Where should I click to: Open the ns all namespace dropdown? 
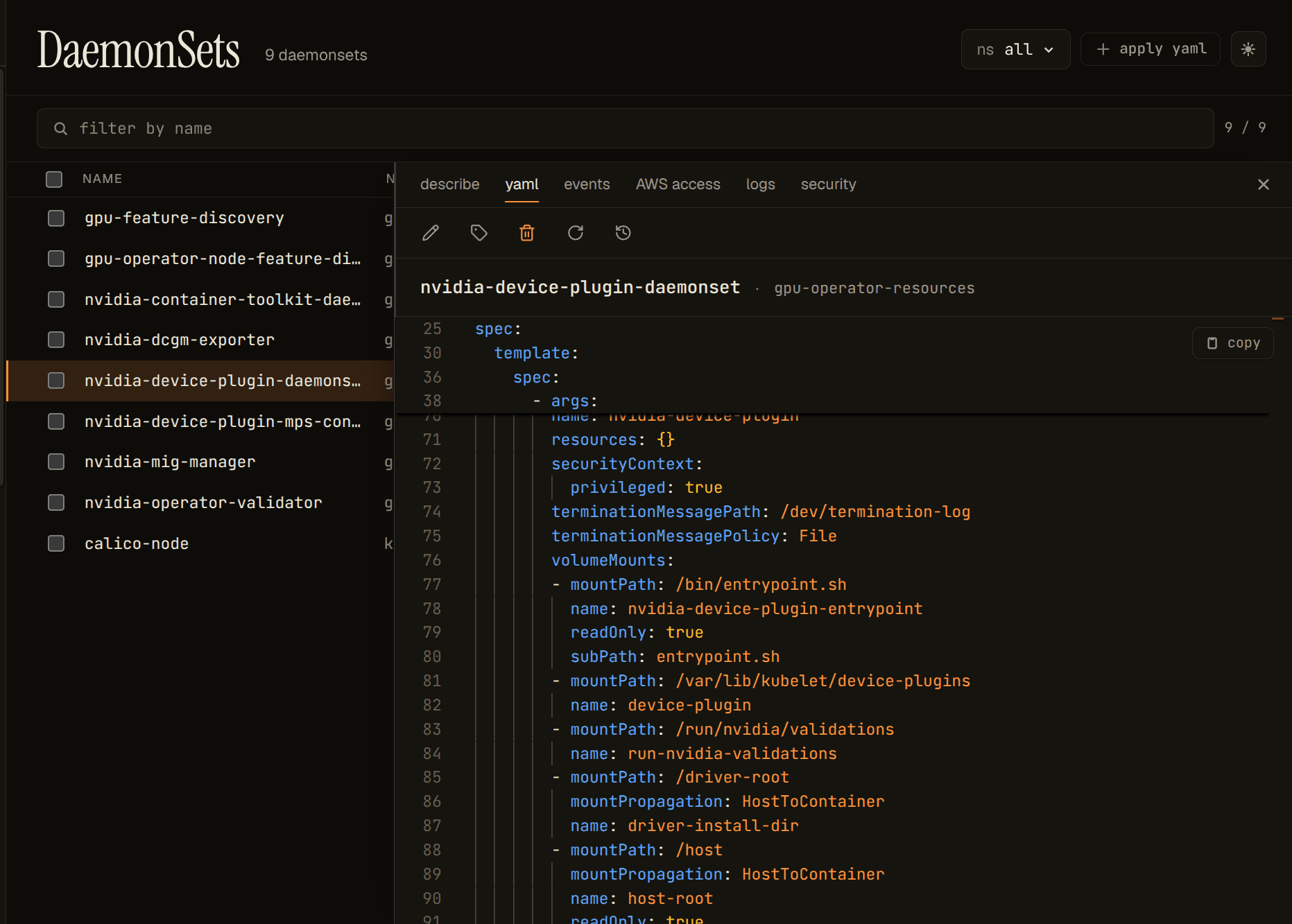click(1015, 49)
